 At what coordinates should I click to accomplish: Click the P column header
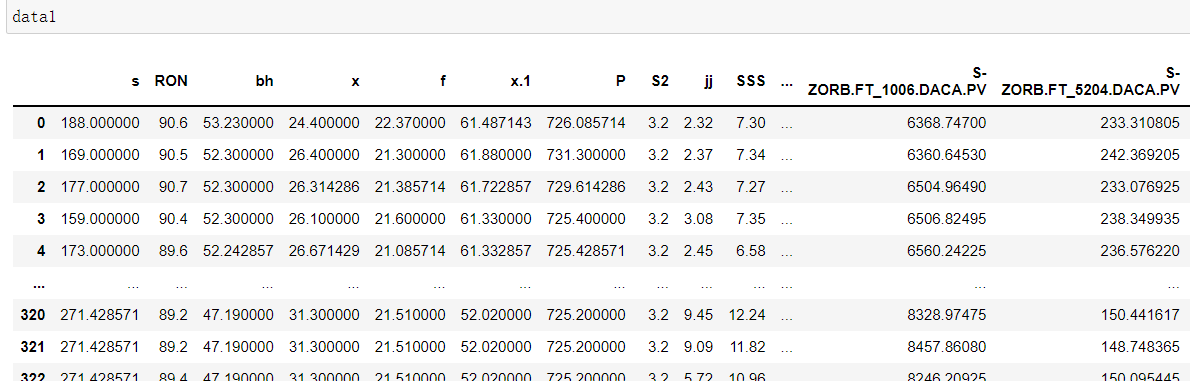coord(621,80)
